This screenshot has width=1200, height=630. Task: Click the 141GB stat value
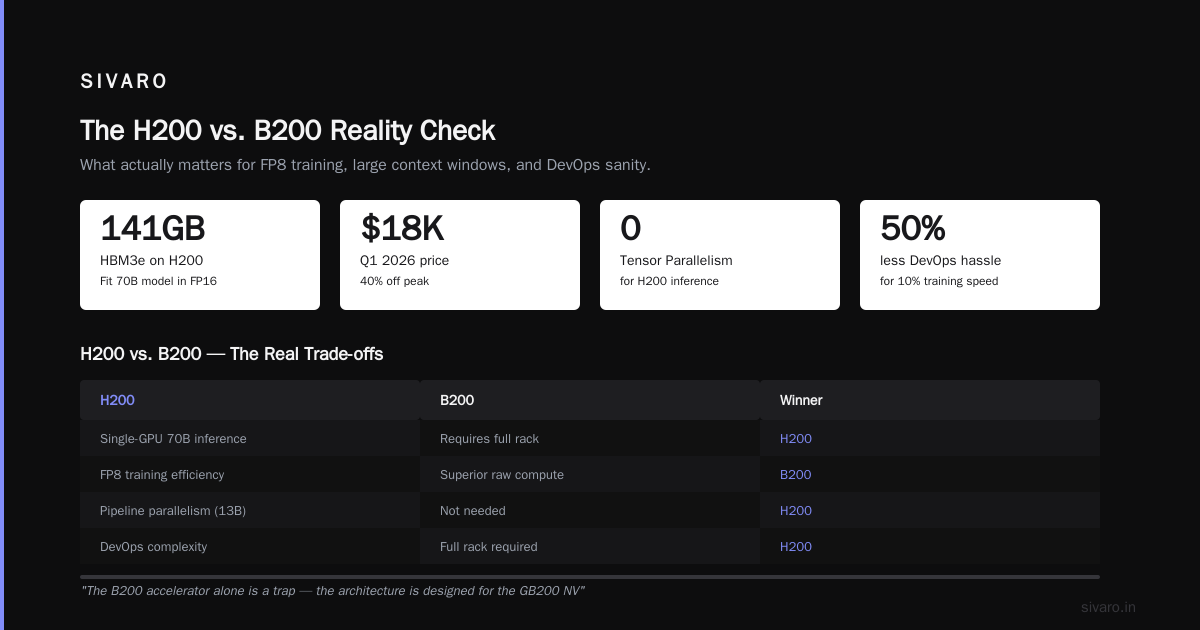[x=153, y=228]
